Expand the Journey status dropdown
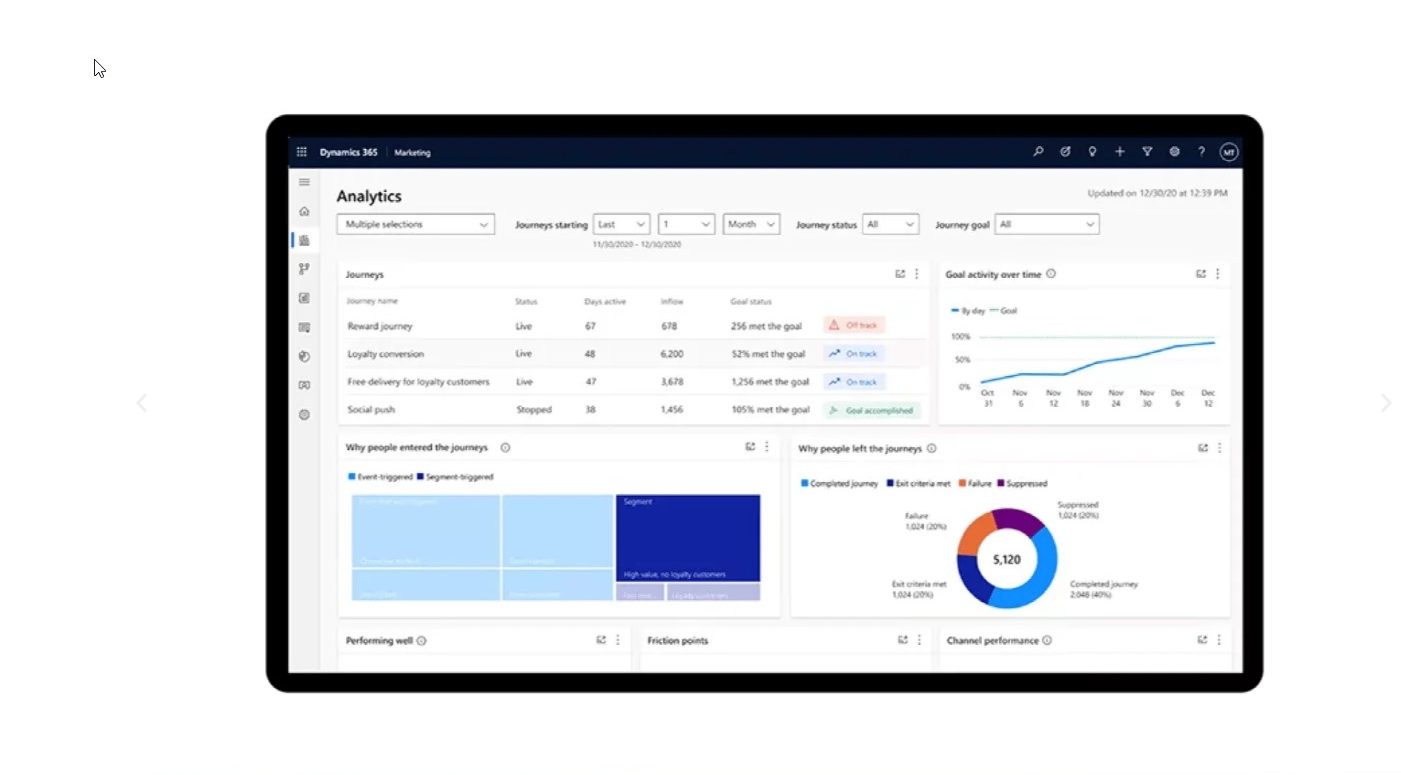The height and width of the screenshot is (775, 1401). click(x=890, y=225)
